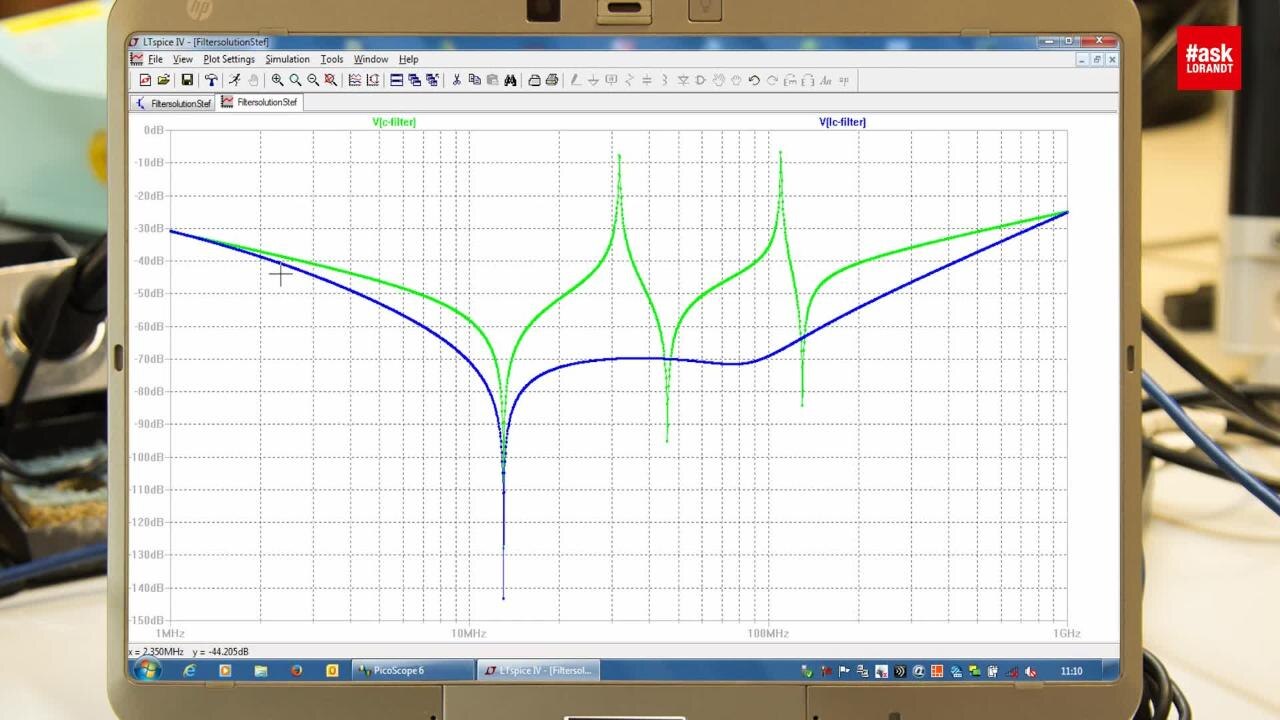The image size is (1280, 720).
Task: Click the Zoom to fit icon
Action: tap(331, 80)
